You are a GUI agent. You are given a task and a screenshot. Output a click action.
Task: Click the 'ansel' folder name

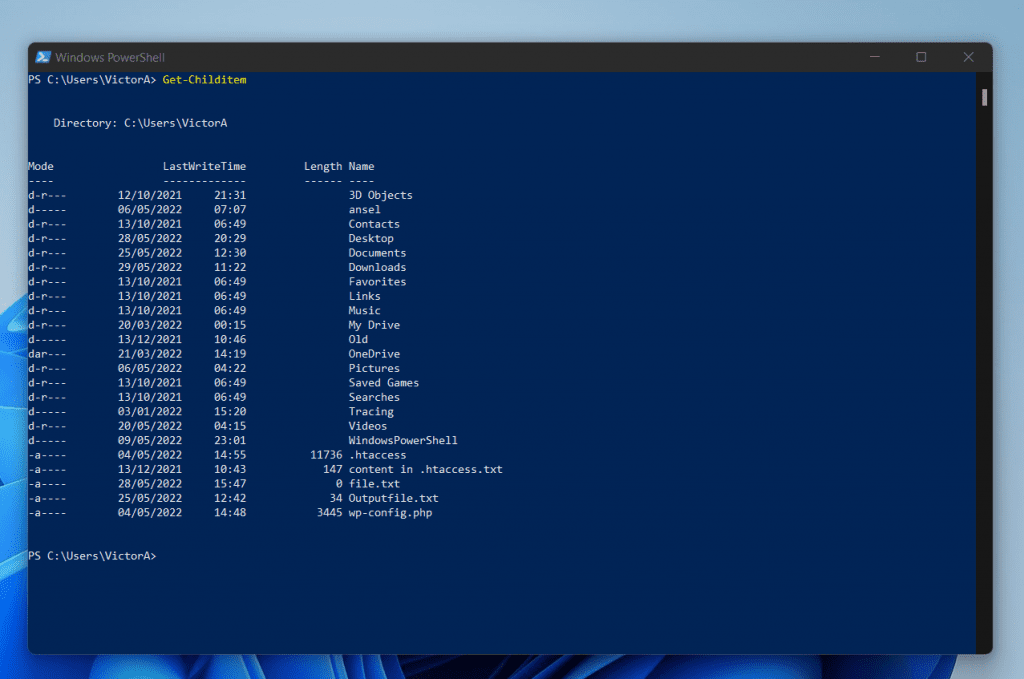click(364, 210)
